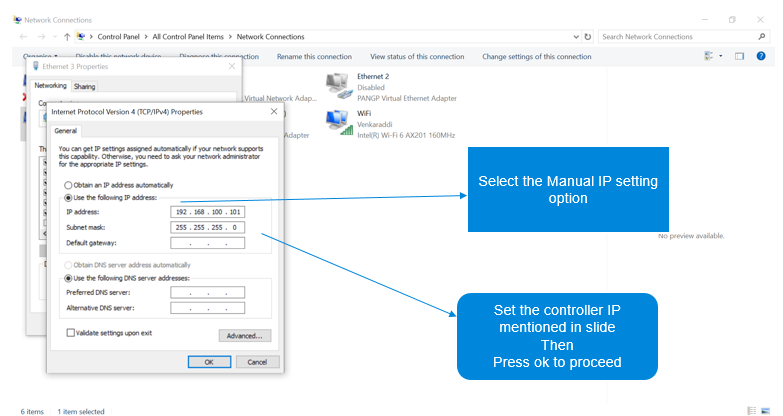Open the address bar history dropdown

[x=576, y=36]
